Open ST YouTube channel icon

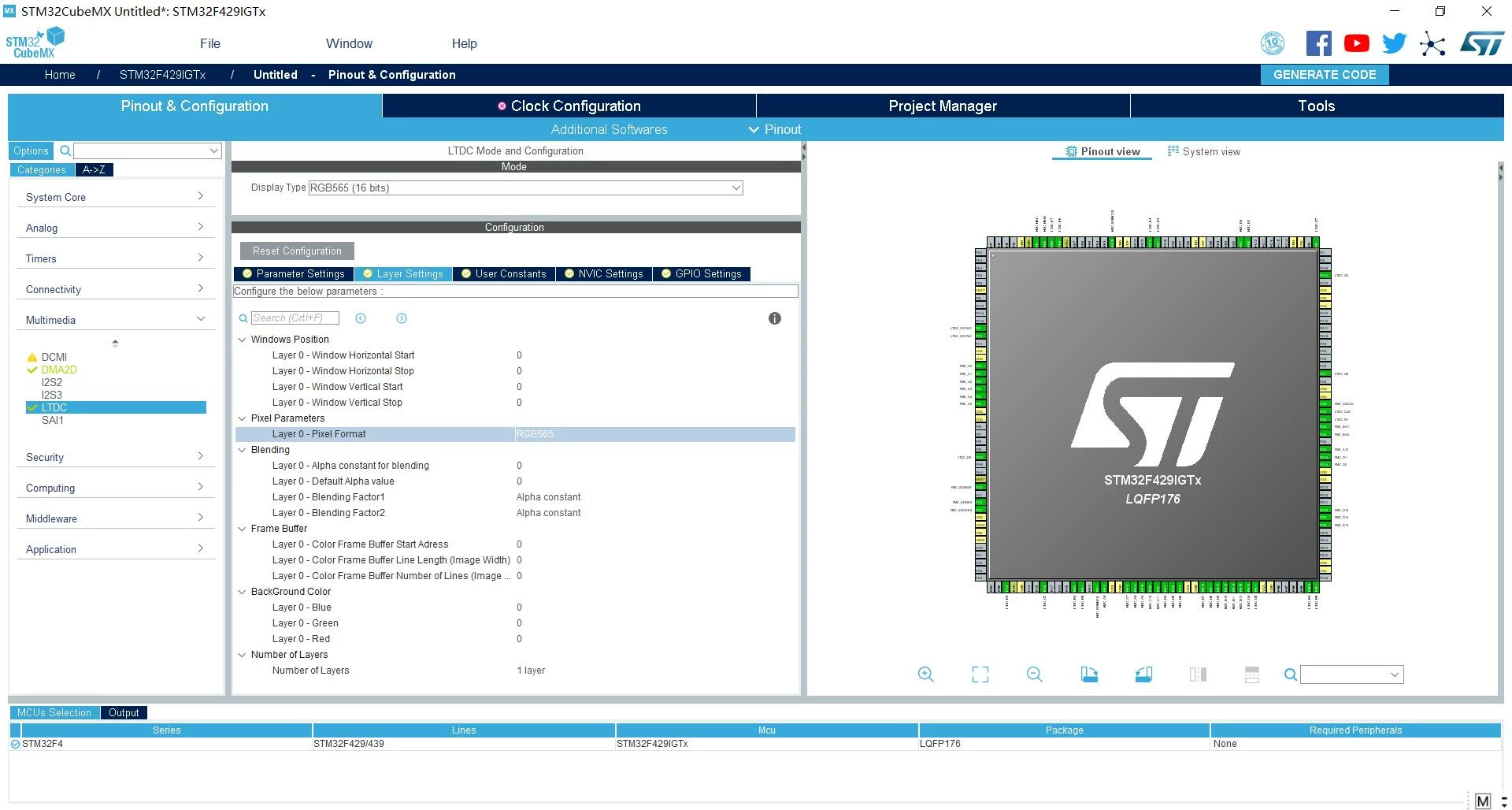(x=1356, y=43)
